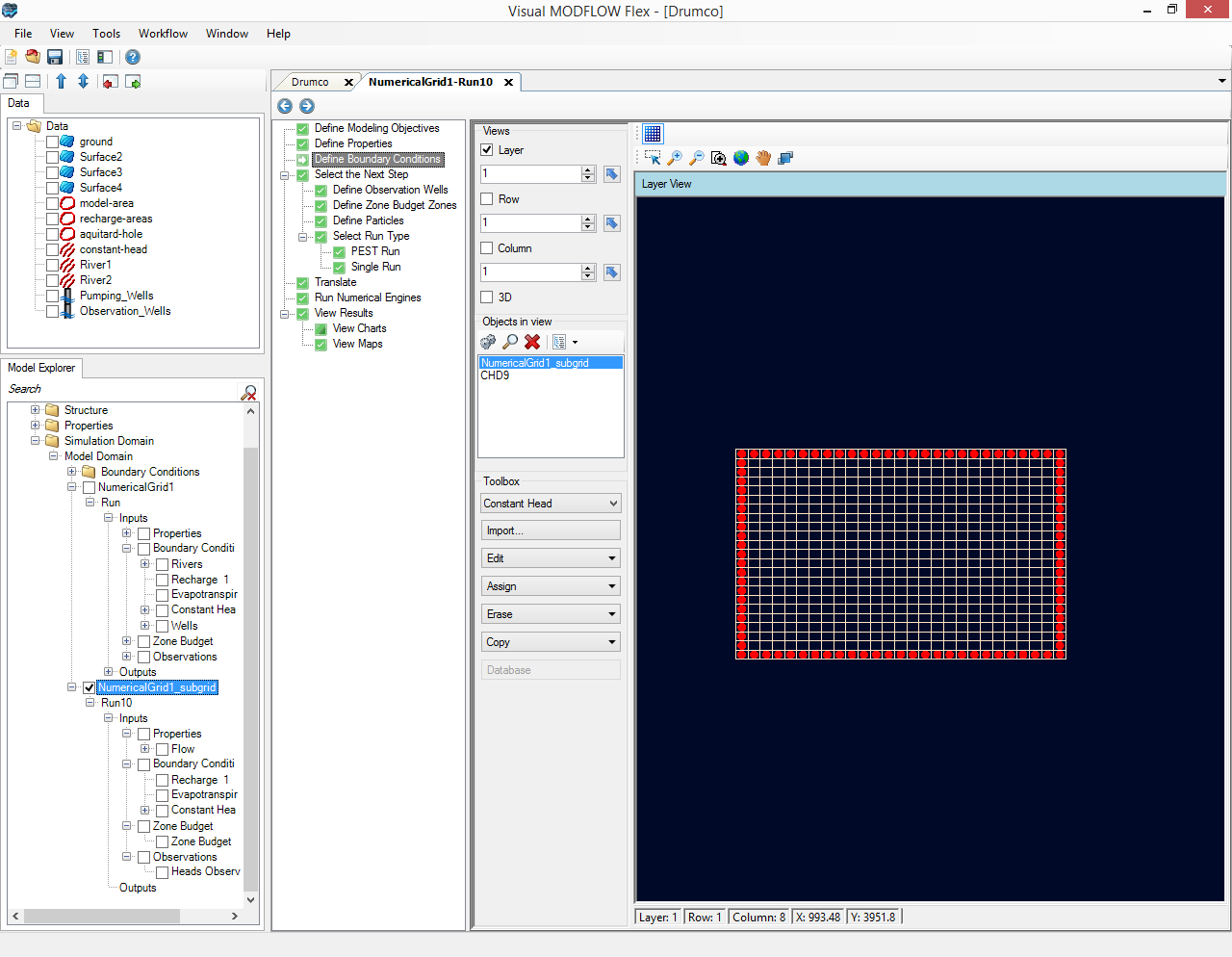Check the 3D view option
Screen dimensions: 1232x957
(x=486, y=297)
